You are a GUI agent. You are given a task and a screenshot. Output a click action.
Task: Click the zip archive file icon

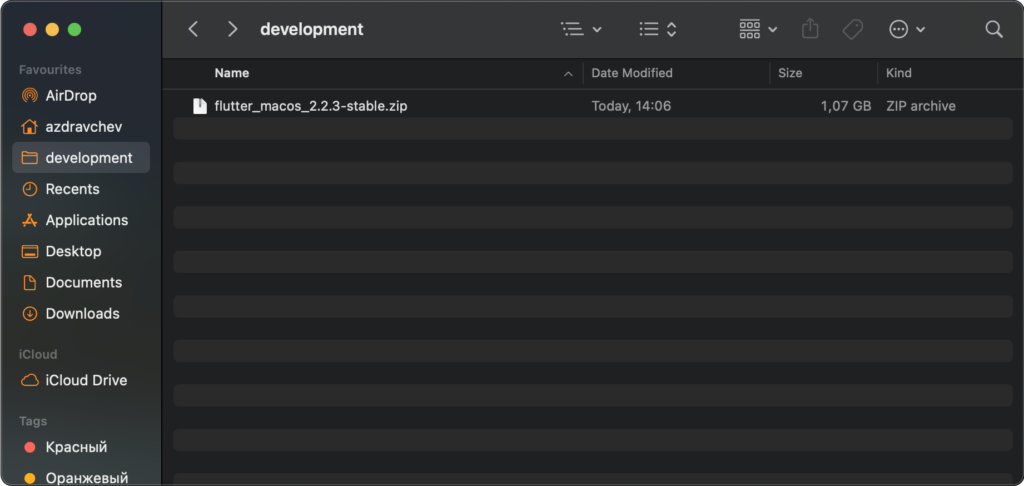pos(200,106)
